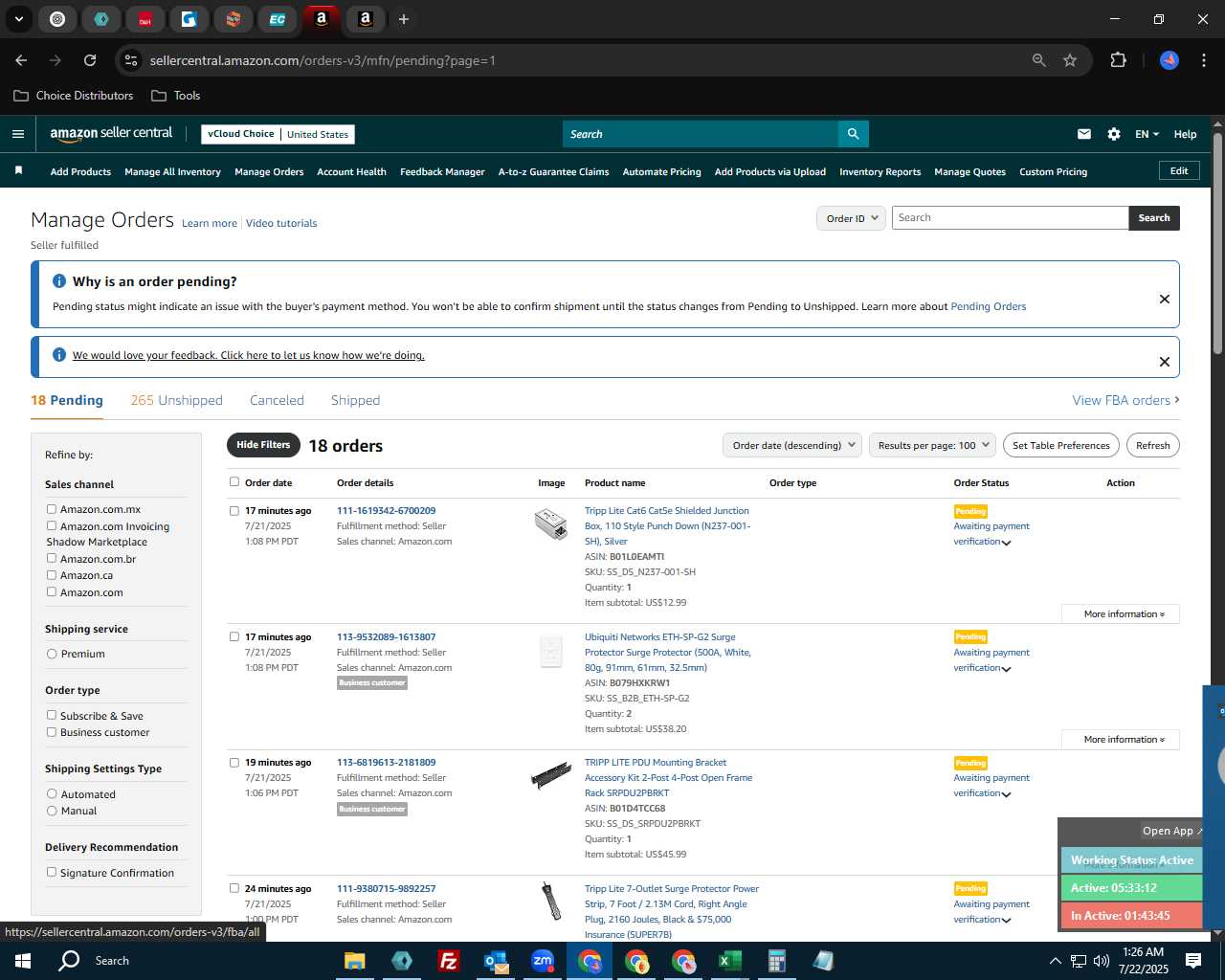Dismiss the 'Why is an order pending' banner
Viewport: 1225px width, 980px height.
point(1165,299)
